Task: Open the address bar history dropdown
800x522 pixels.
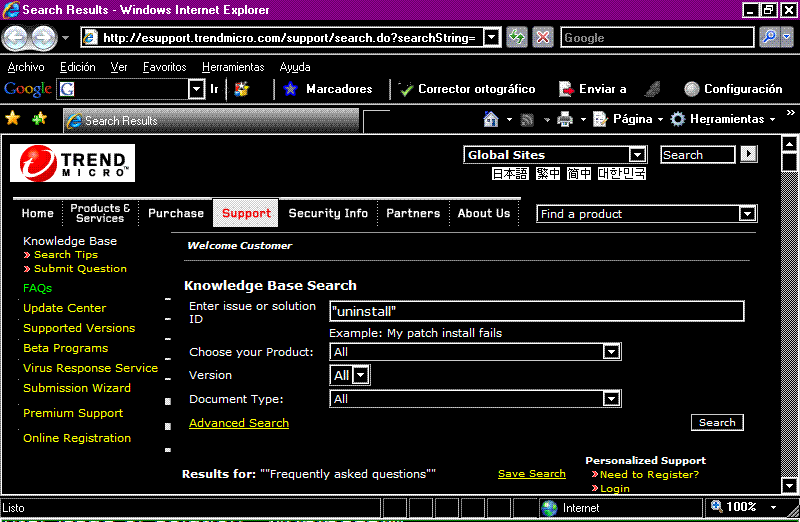Action: point(491,37)
